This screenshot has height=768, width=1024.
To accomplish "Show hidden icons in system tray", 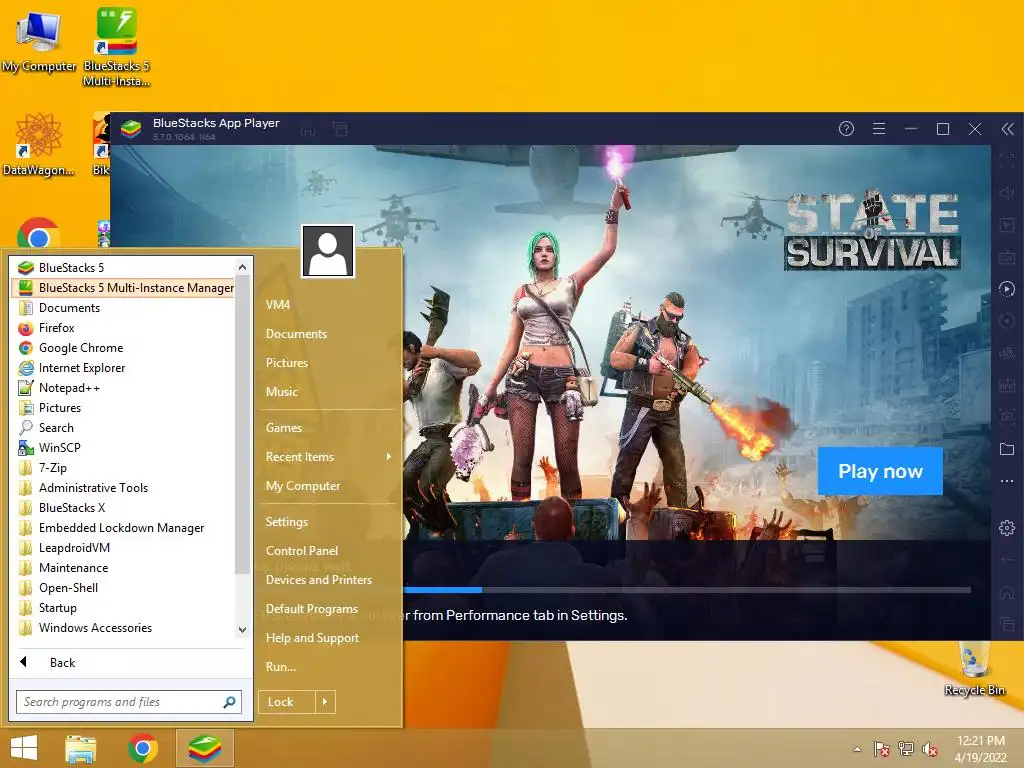I will (857, 749).
